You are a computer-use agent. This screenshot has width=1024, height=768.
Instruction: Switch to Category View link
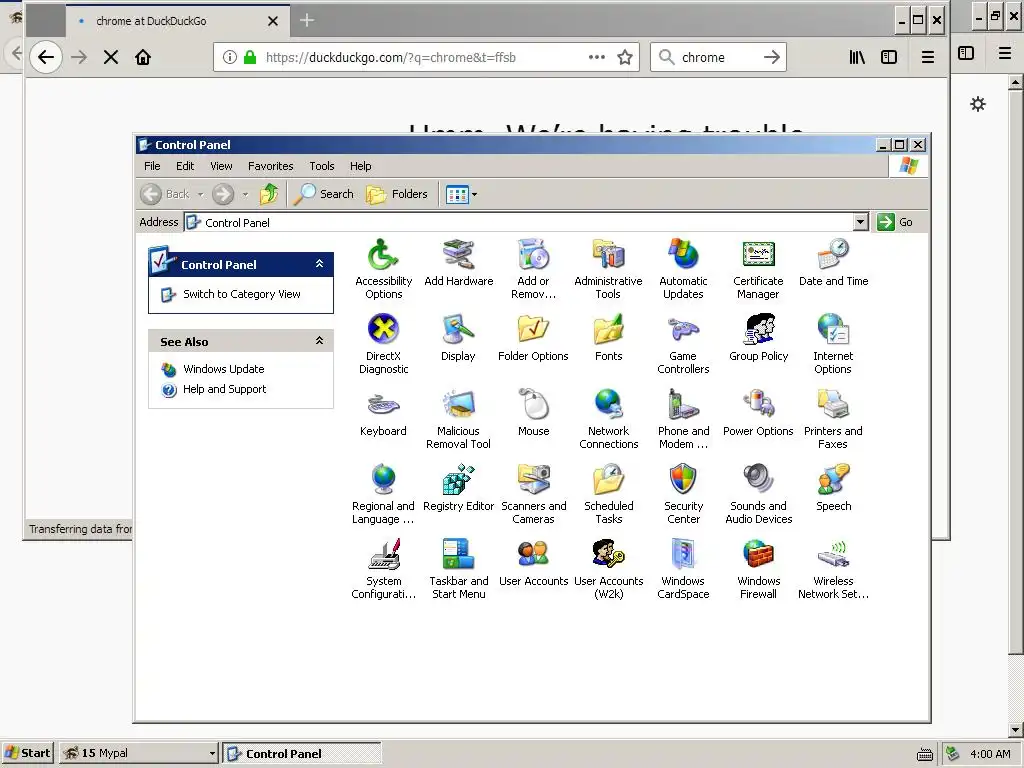point(242,294)
